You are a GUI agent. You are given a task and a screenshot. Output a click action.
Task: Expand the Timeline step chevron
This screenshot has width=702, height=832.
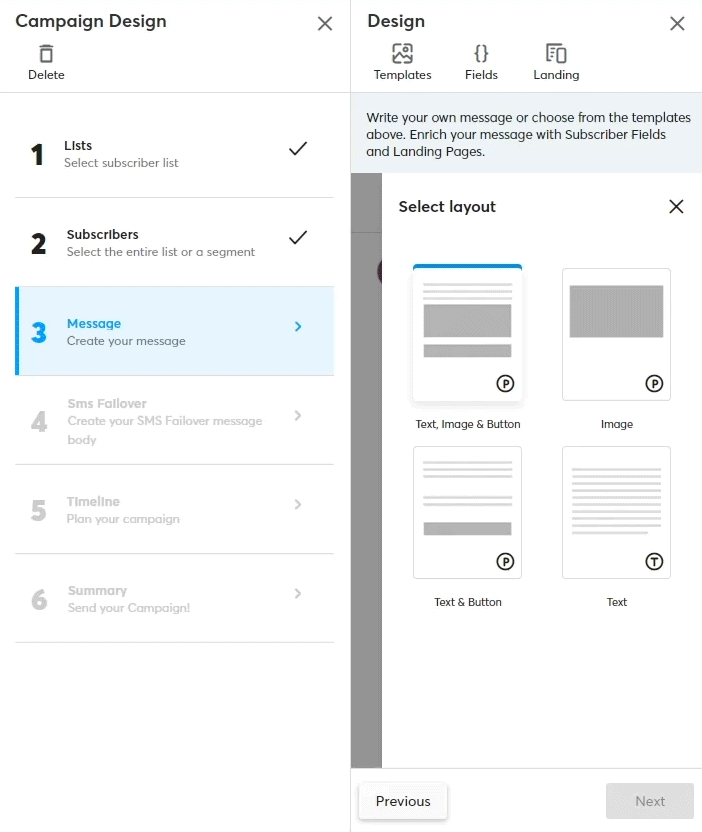298,505
